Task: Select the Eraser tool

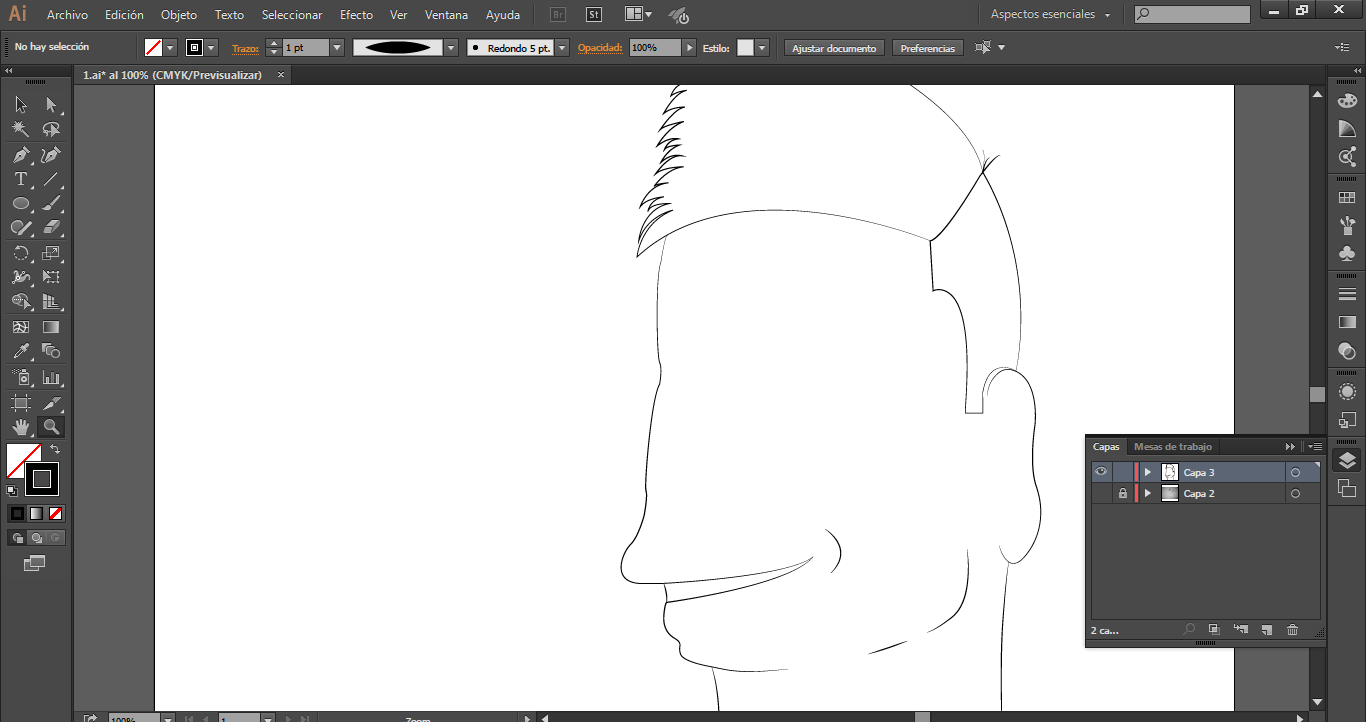Action: click(51, 228)
